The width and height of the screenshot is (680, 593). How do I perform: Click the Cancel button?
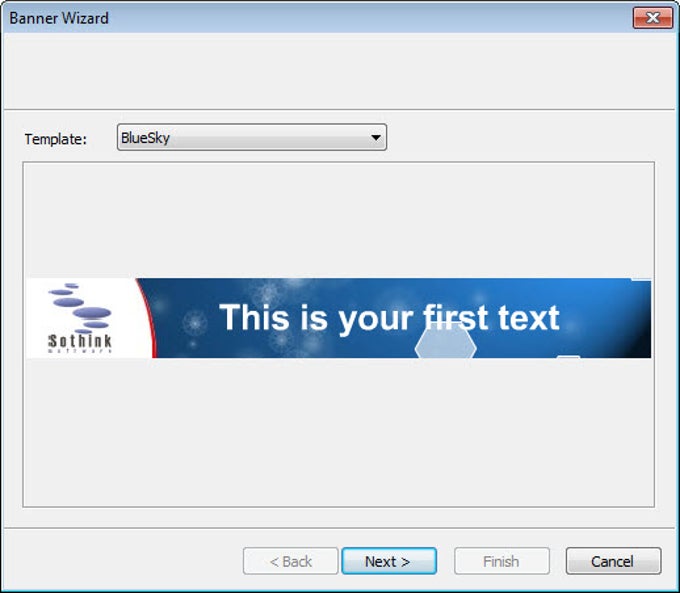[x=613, y=561]
